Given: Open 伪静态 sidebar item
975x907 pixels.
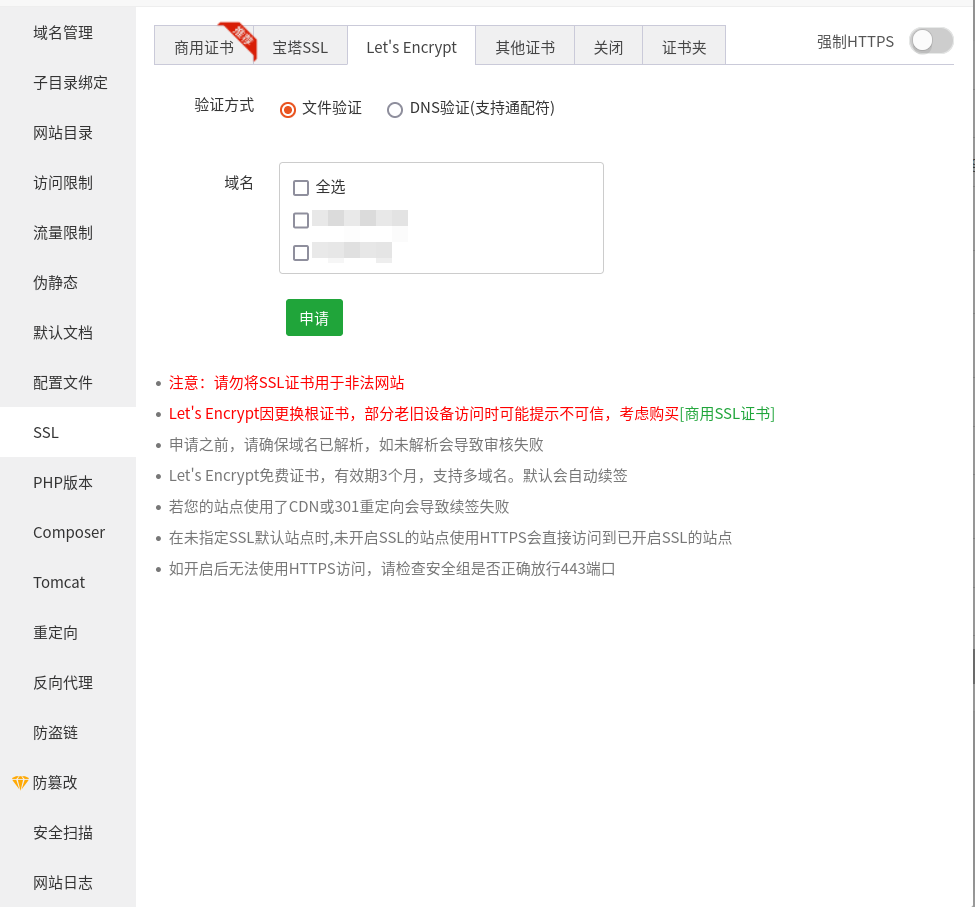Looking at the screenshot, I should 55,283.
